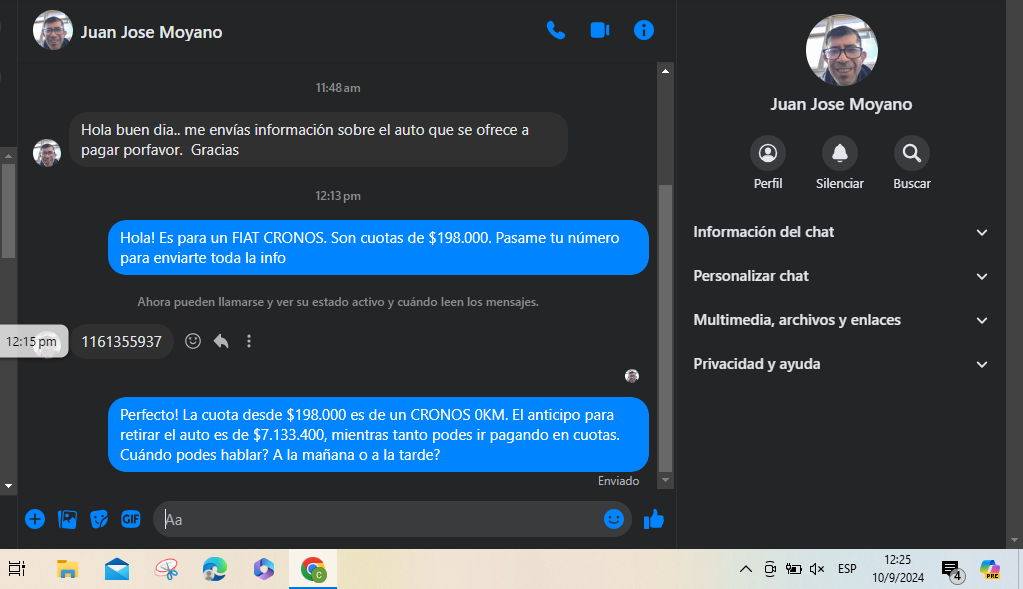Expand Información del chat section
This screenshot has width=1023, height=589.
pos(840,232)
